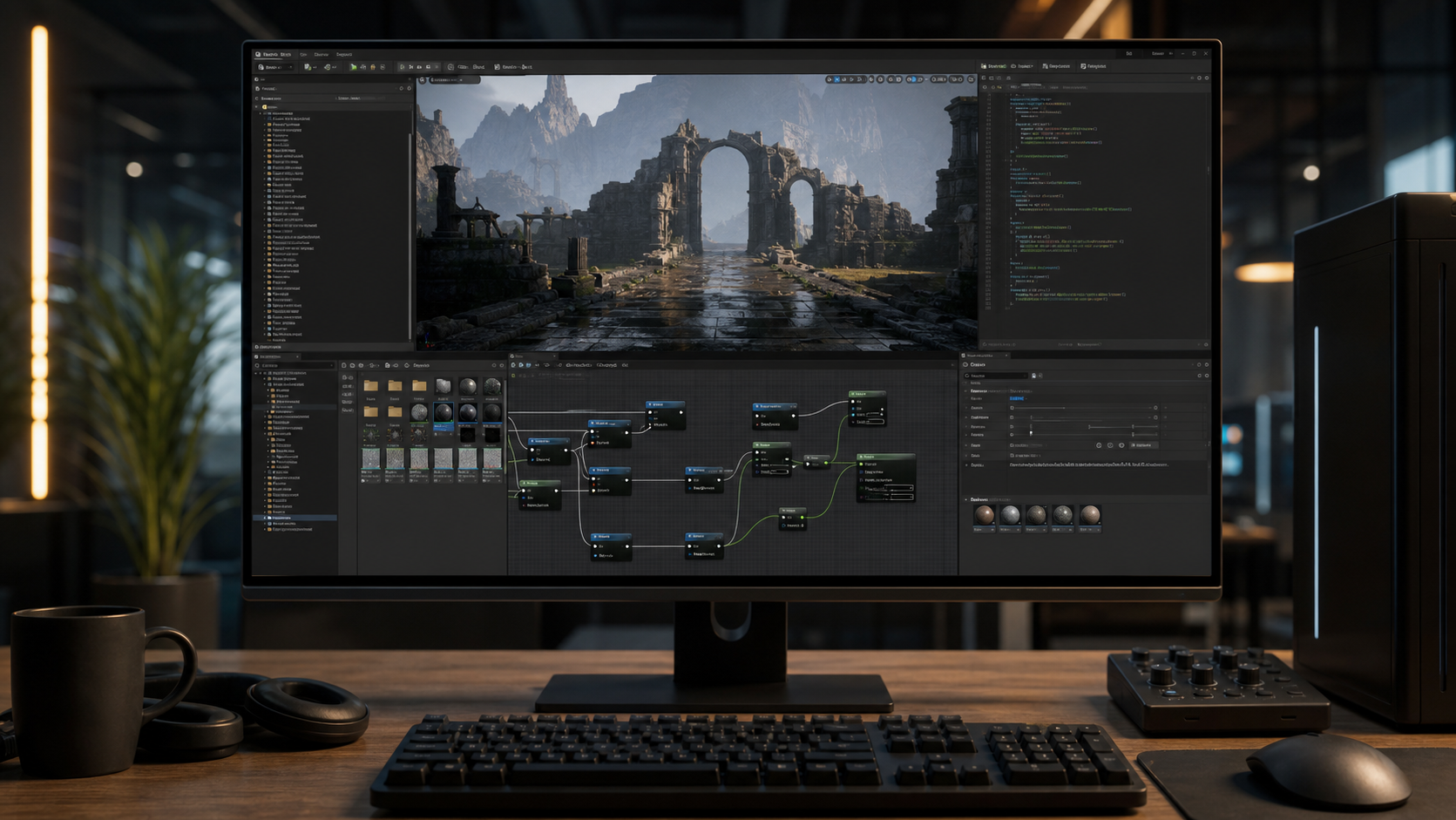The width and height of the screenshot is (1456, 820).
Task: Open the top-left folder thumbnail in the asset browser
Action: (x=371, y=386)
